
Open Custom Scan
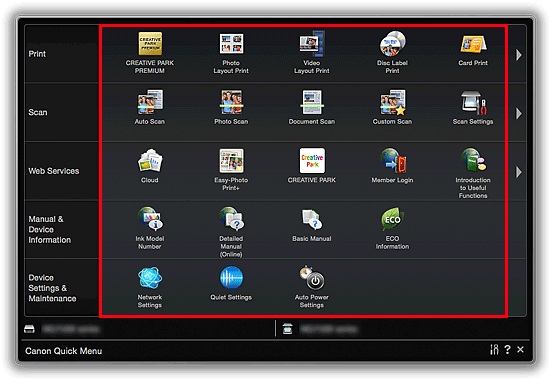[x=392, y=107]
